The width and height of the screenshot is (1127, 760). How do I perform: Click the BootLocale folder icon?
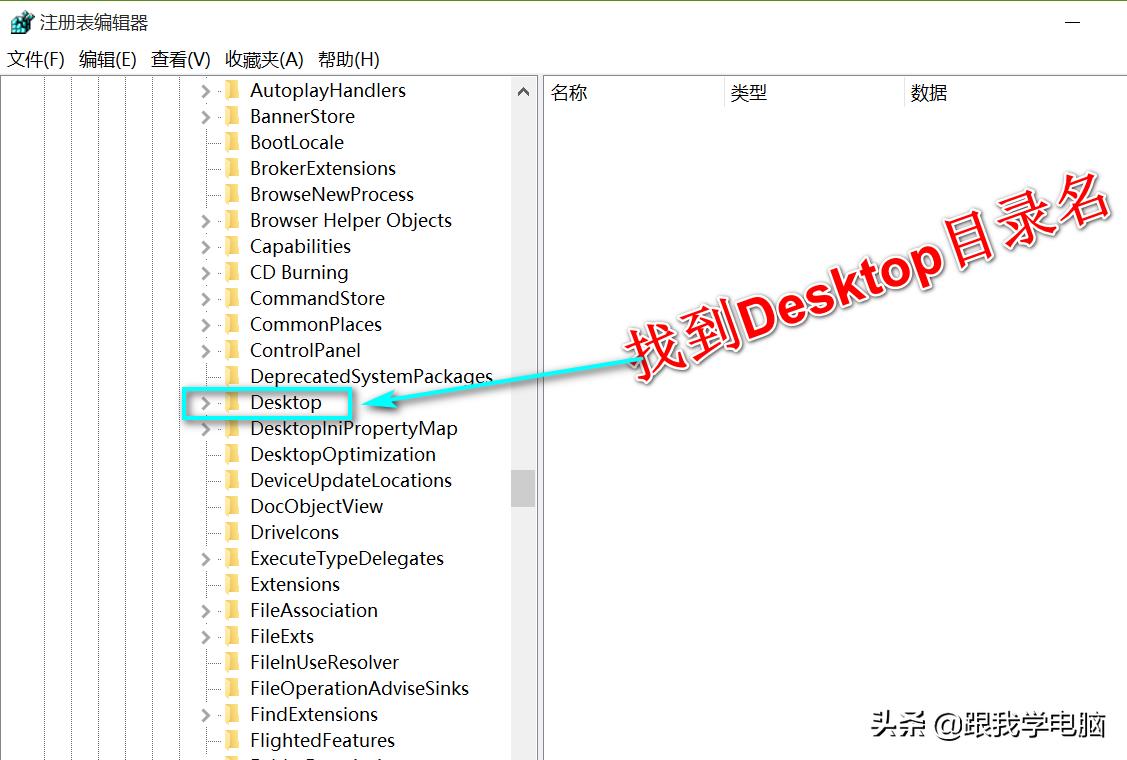click(x=232, y=142)
